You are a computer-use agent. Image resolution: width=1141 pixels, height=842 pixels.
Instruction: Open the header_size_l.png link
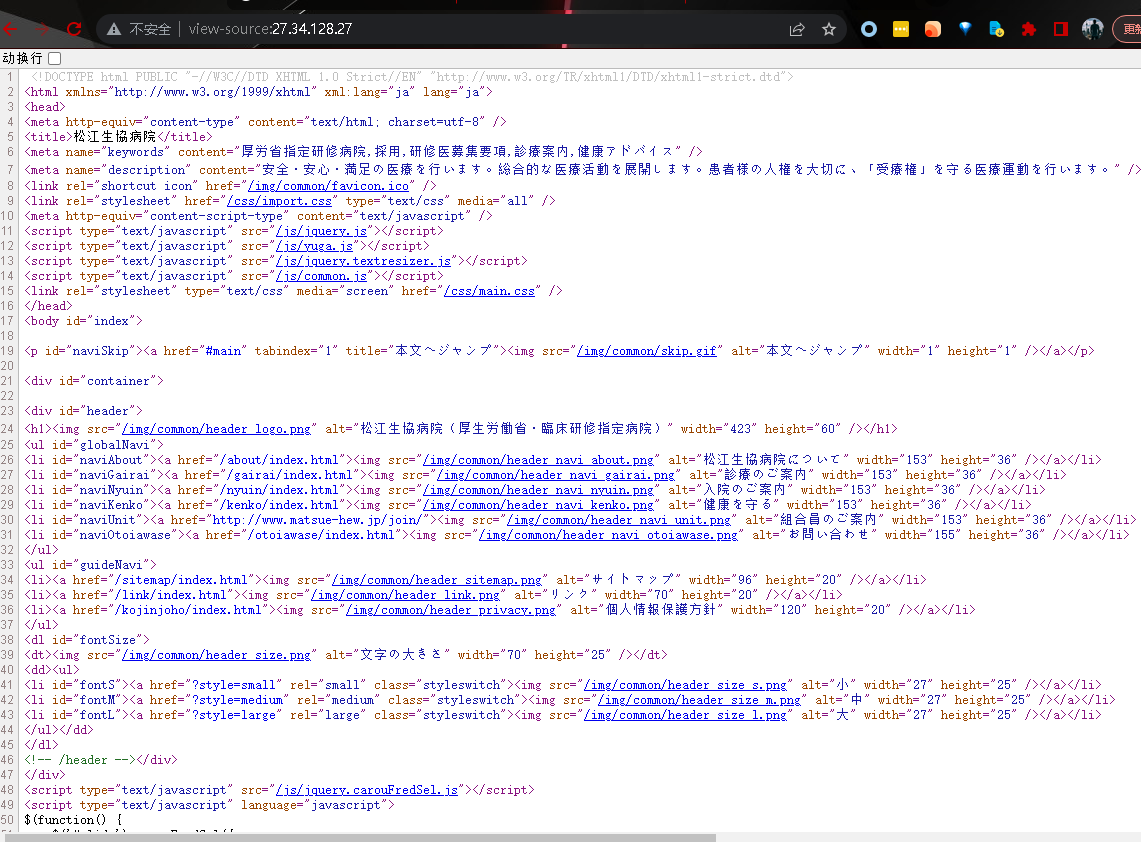pos(685,715)
